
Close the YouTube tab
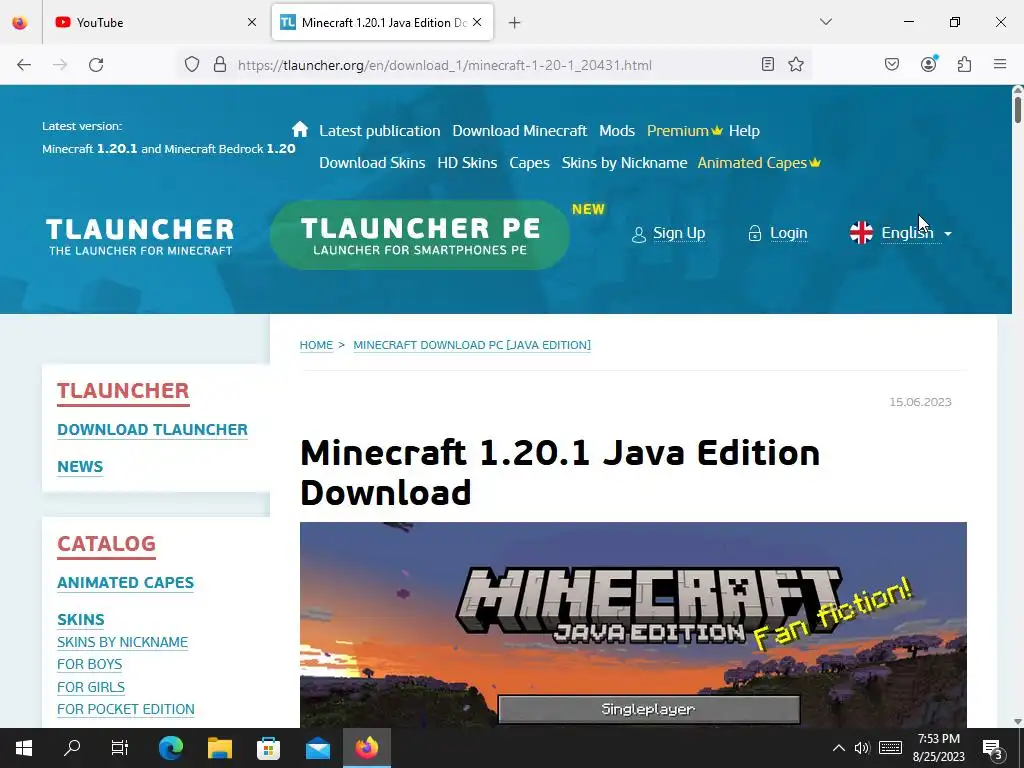(252, 22)
